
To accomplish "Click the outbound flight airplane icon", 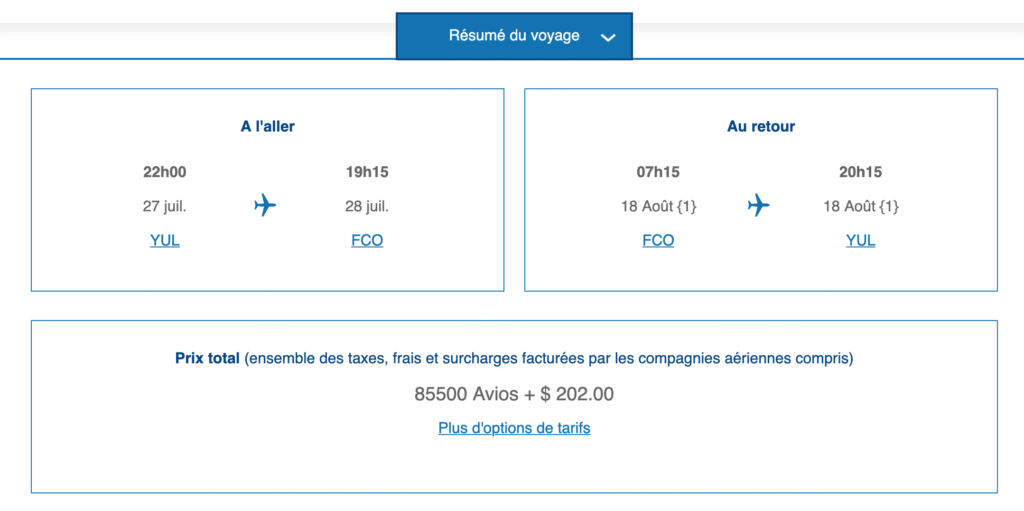I will [265, 206].
